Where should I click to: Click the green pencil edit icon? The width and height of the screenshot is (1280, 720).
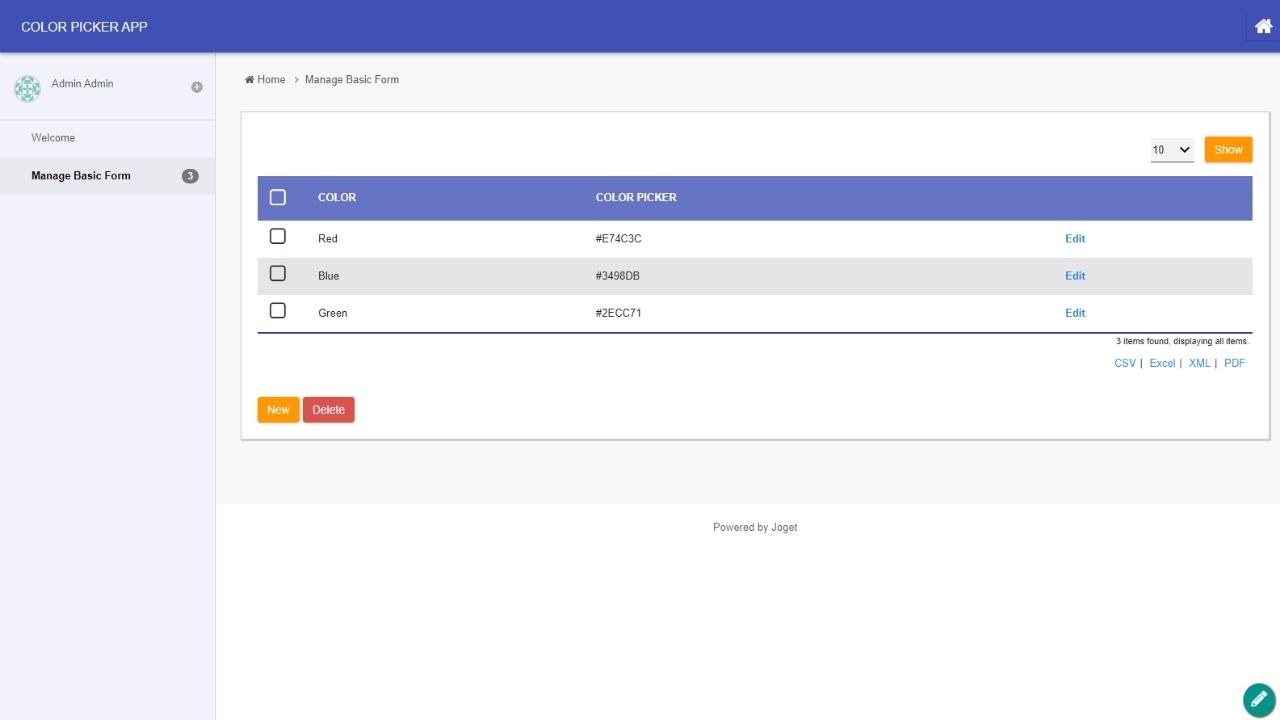[x=1259, y=700]
